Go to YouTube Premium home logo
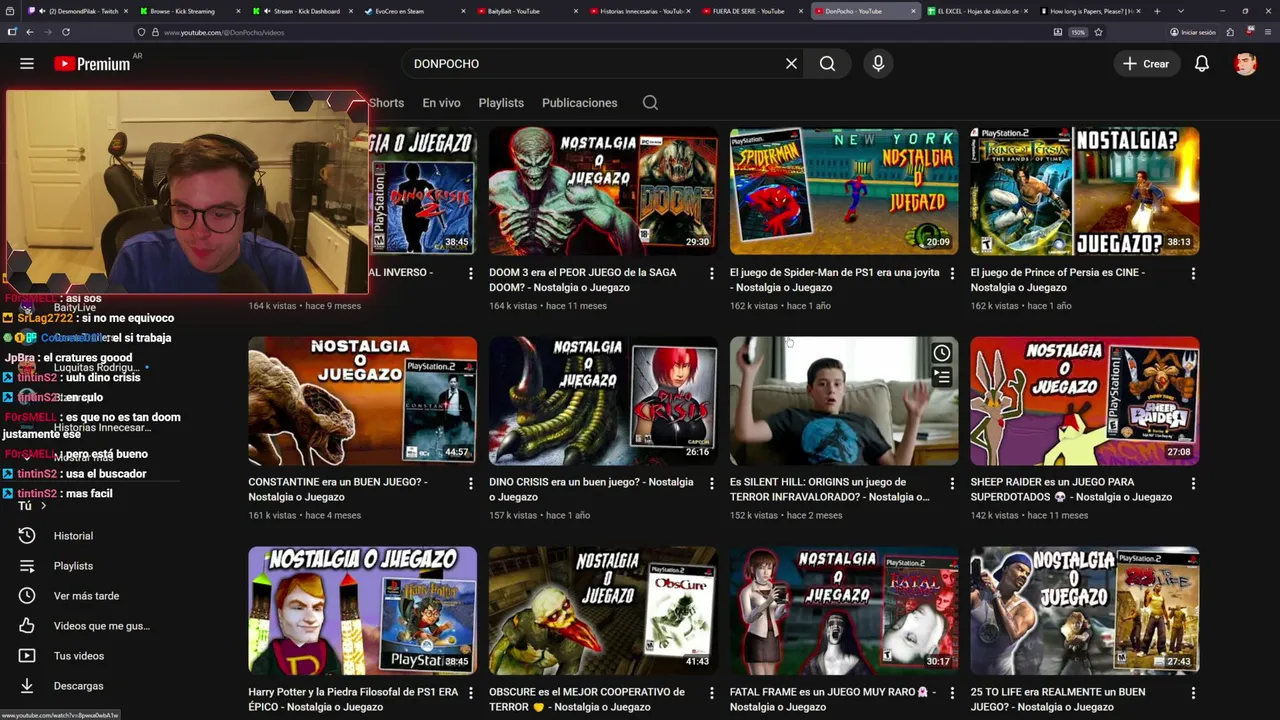Viewport: 1280px width, 720px height. [x=92, y=63]
